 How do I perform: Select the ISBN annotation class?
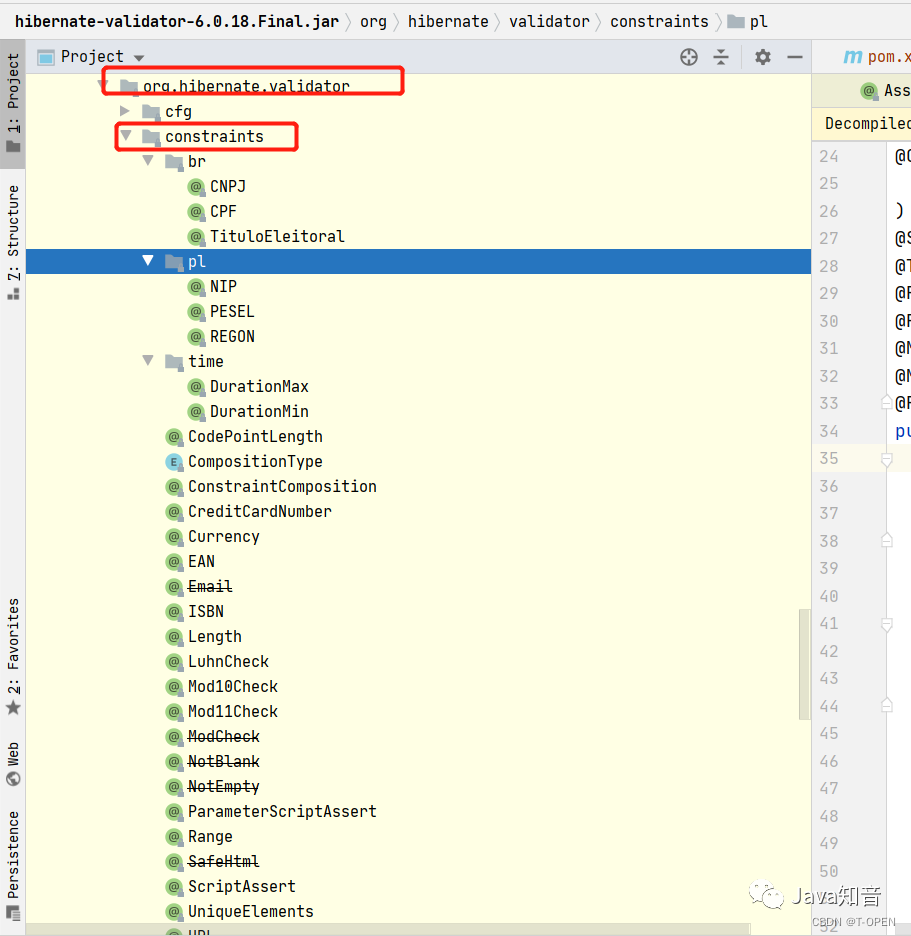[206, 612]
